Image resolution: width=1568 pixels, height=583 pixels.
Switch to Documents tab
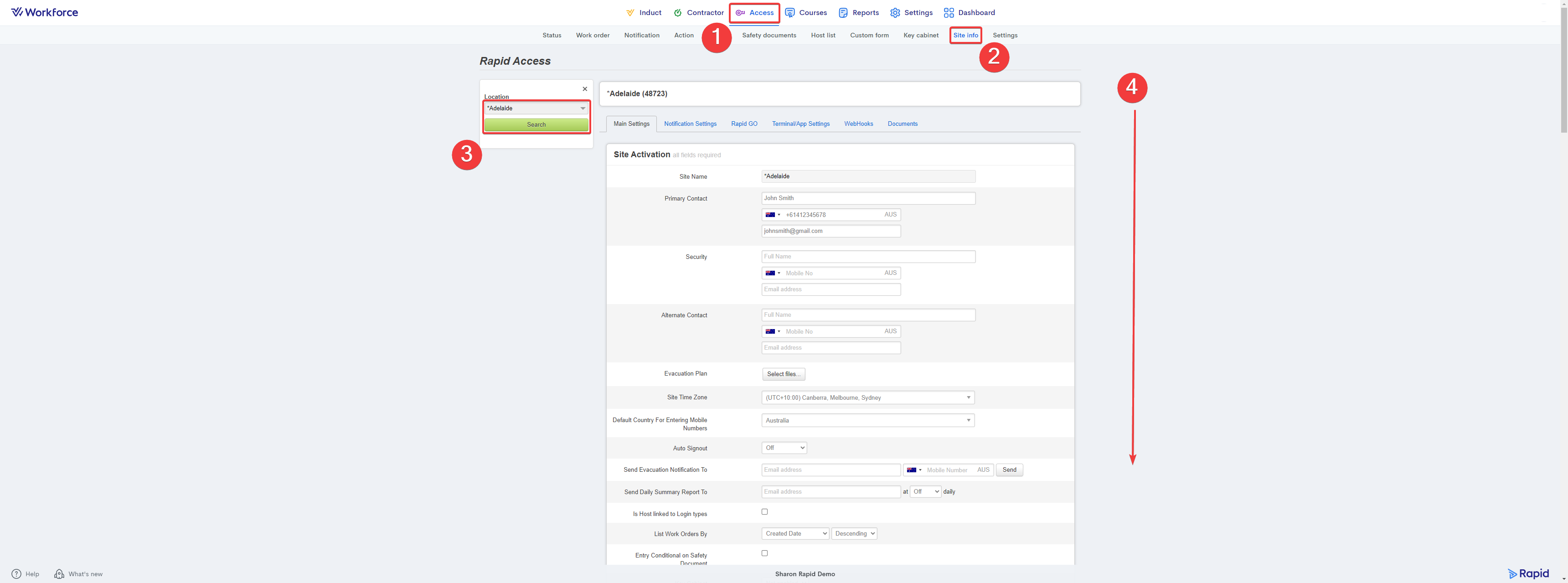point(902,124)
